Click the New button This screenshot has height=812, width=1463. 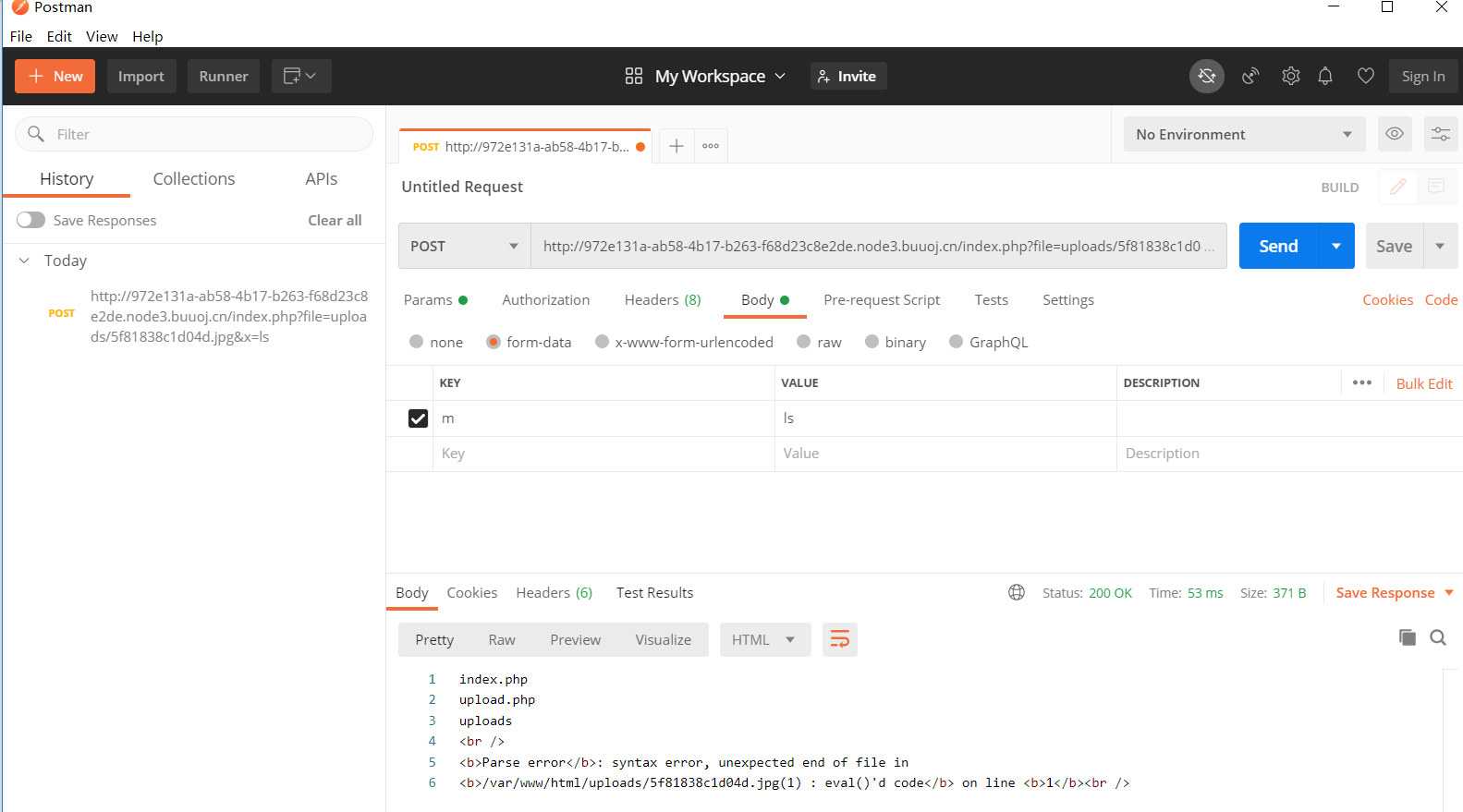[55, 76]
